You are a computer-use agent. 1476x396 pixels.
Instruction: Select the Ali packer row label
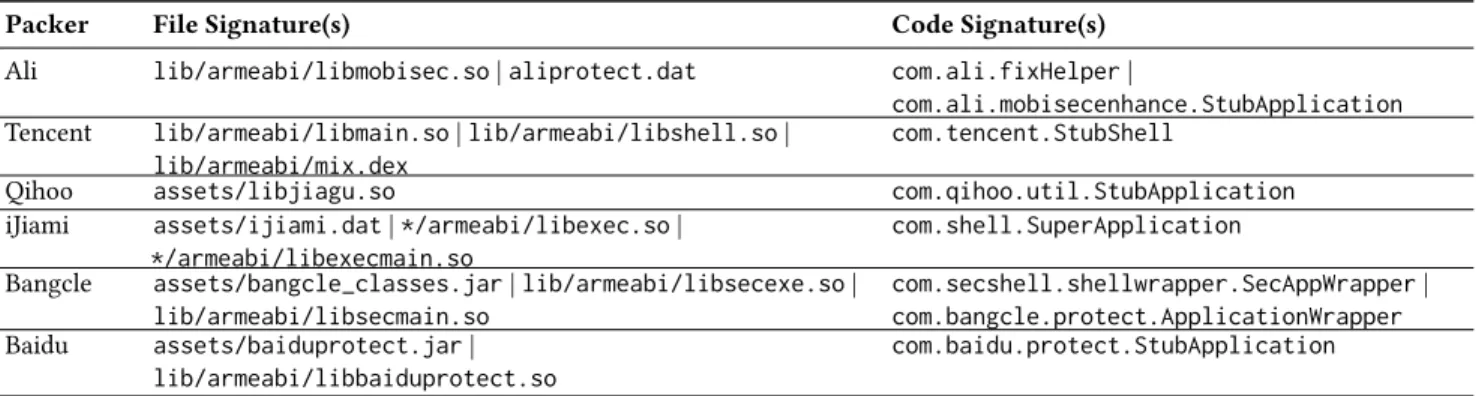tap(19, 73)
